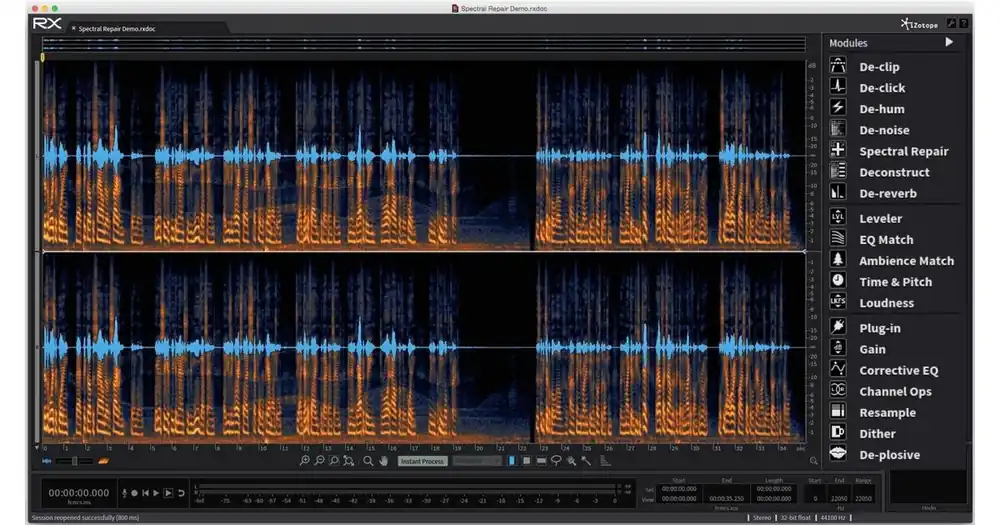The image size is (1000, 525).
Task: Select the Time selection tool
Action: 511,461
